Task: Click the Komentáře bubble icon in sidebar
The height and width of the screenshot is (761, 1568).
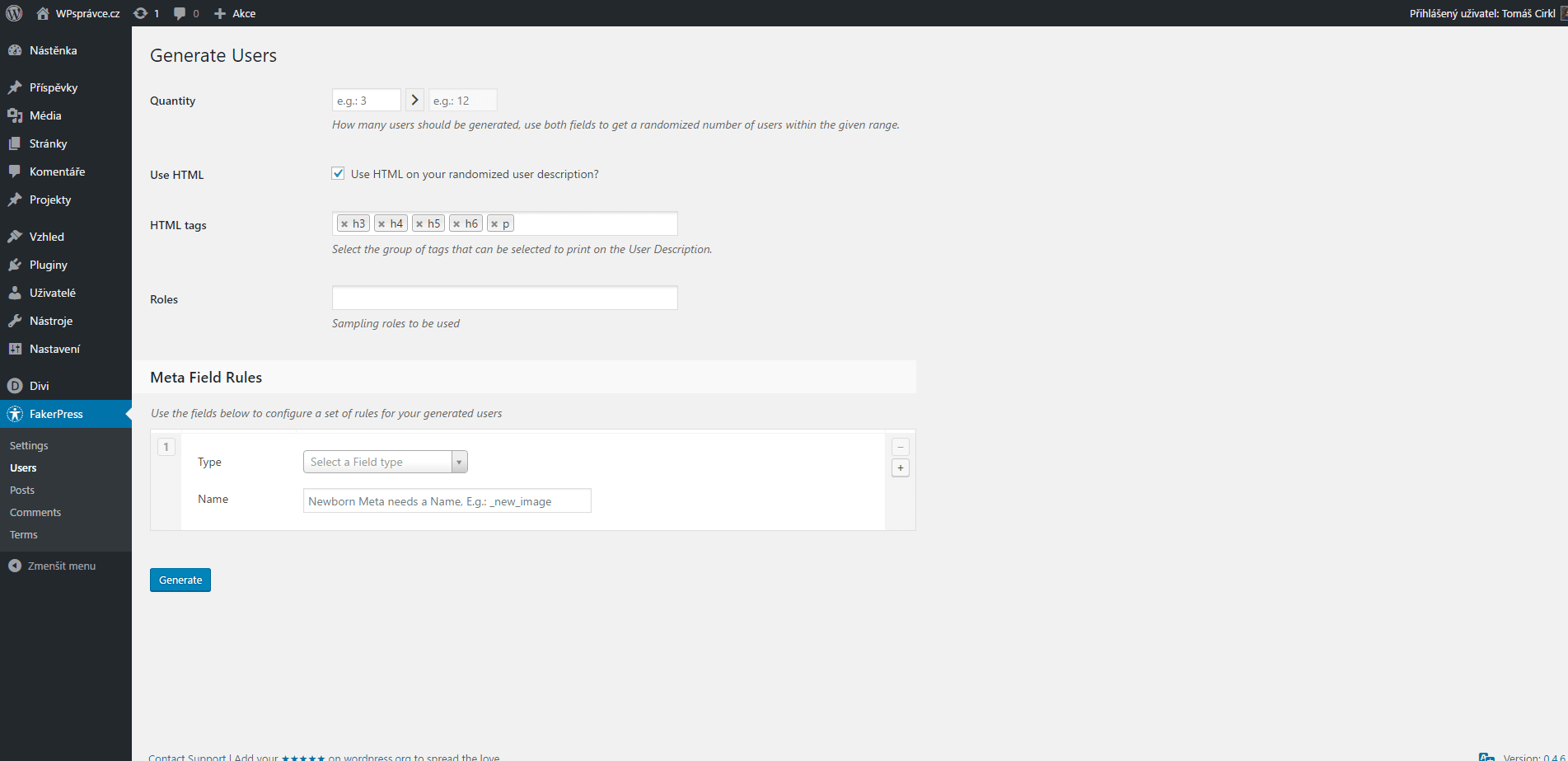Action: tap(15, 171)
